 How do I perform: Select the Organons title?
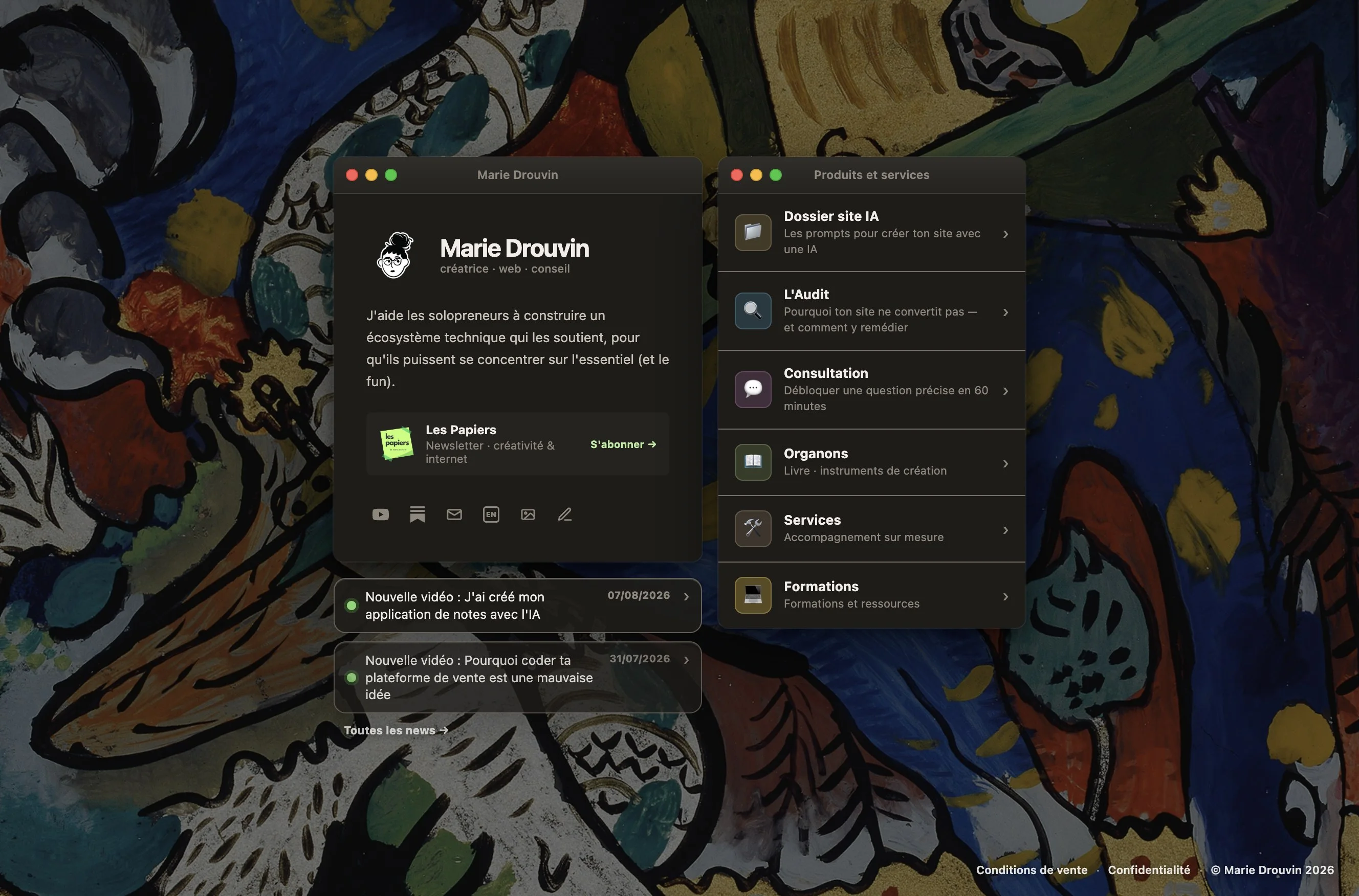pos(816,453)
